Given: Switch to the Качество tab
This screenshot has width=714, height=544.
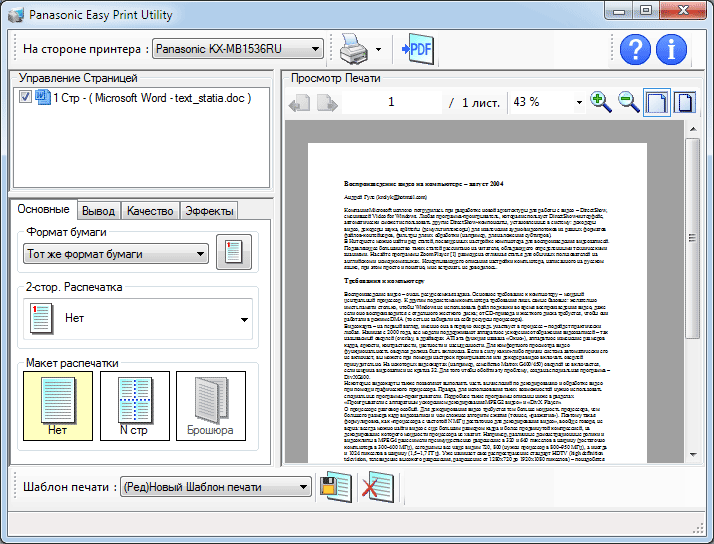Looking at the screenshot, I should [150, 211].
